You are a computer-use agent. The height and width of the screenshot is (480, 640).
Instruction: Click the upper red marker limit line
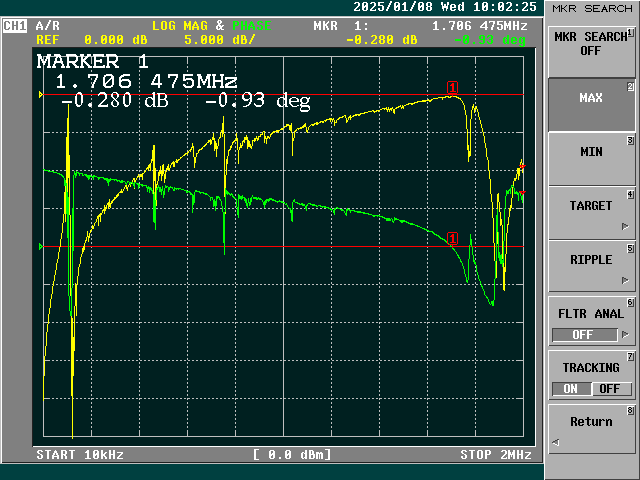coord(250,95)
